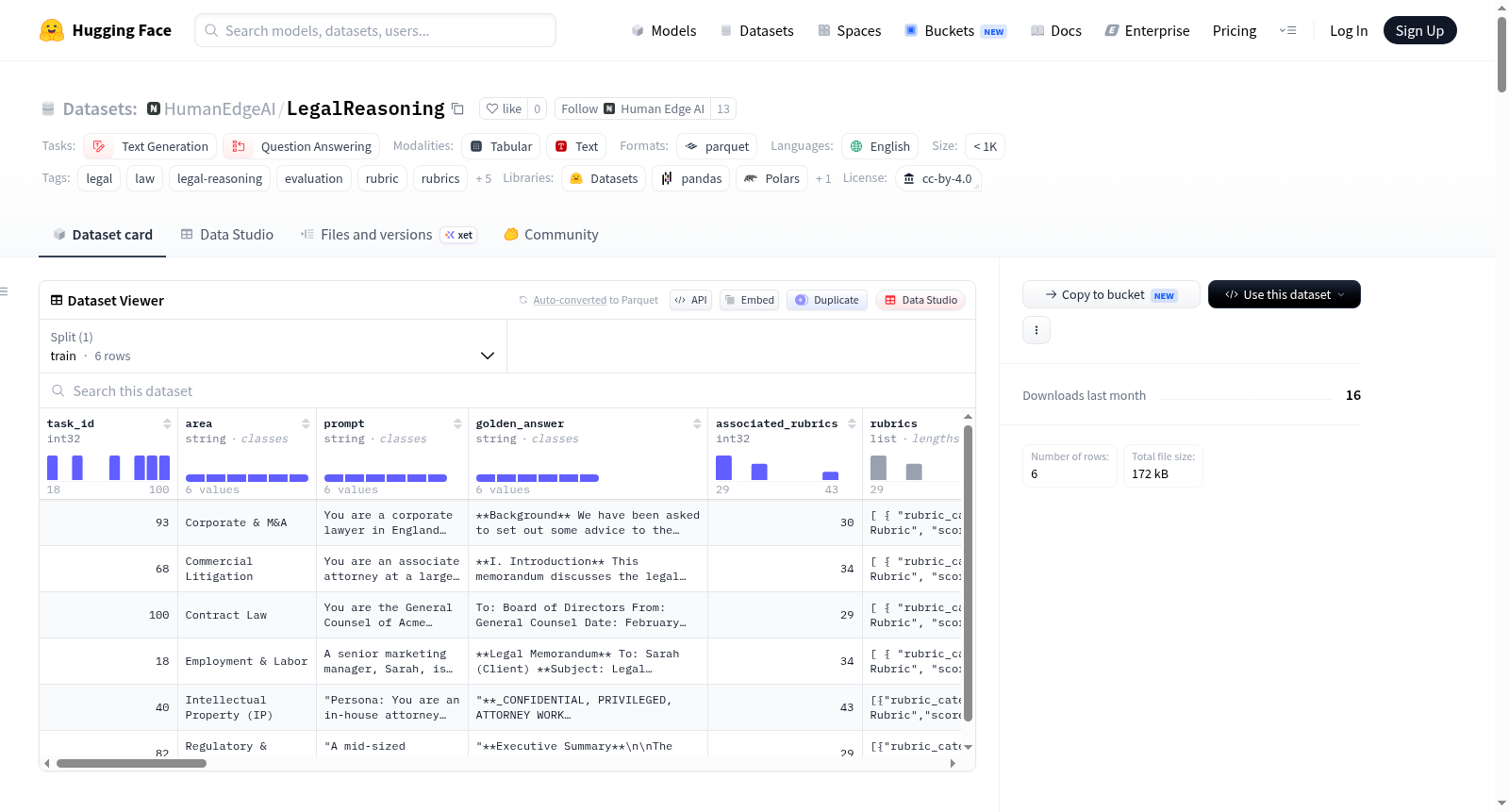Open the Auto-converted link

pos(570,300)
